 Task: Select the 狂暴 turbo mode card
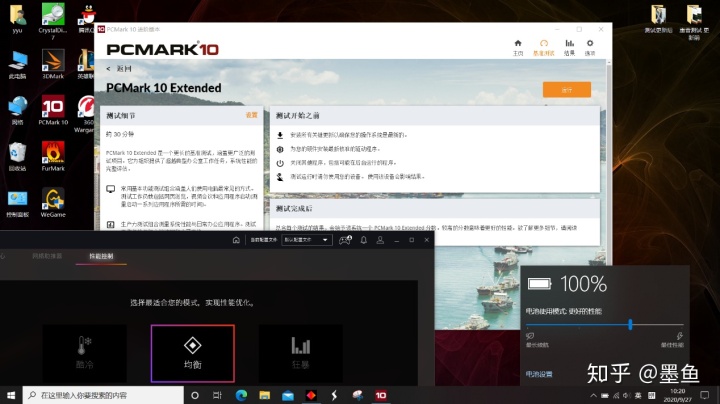coord(301,354)
